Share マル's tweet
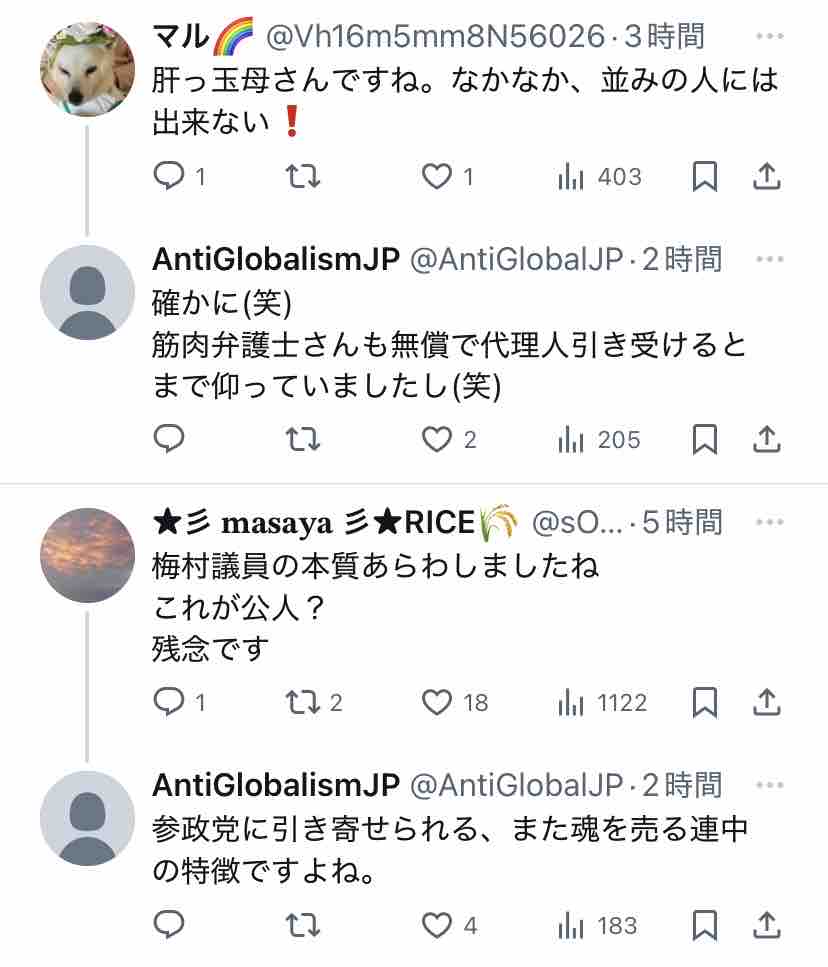The image size is (828, 967). [766, 176]
